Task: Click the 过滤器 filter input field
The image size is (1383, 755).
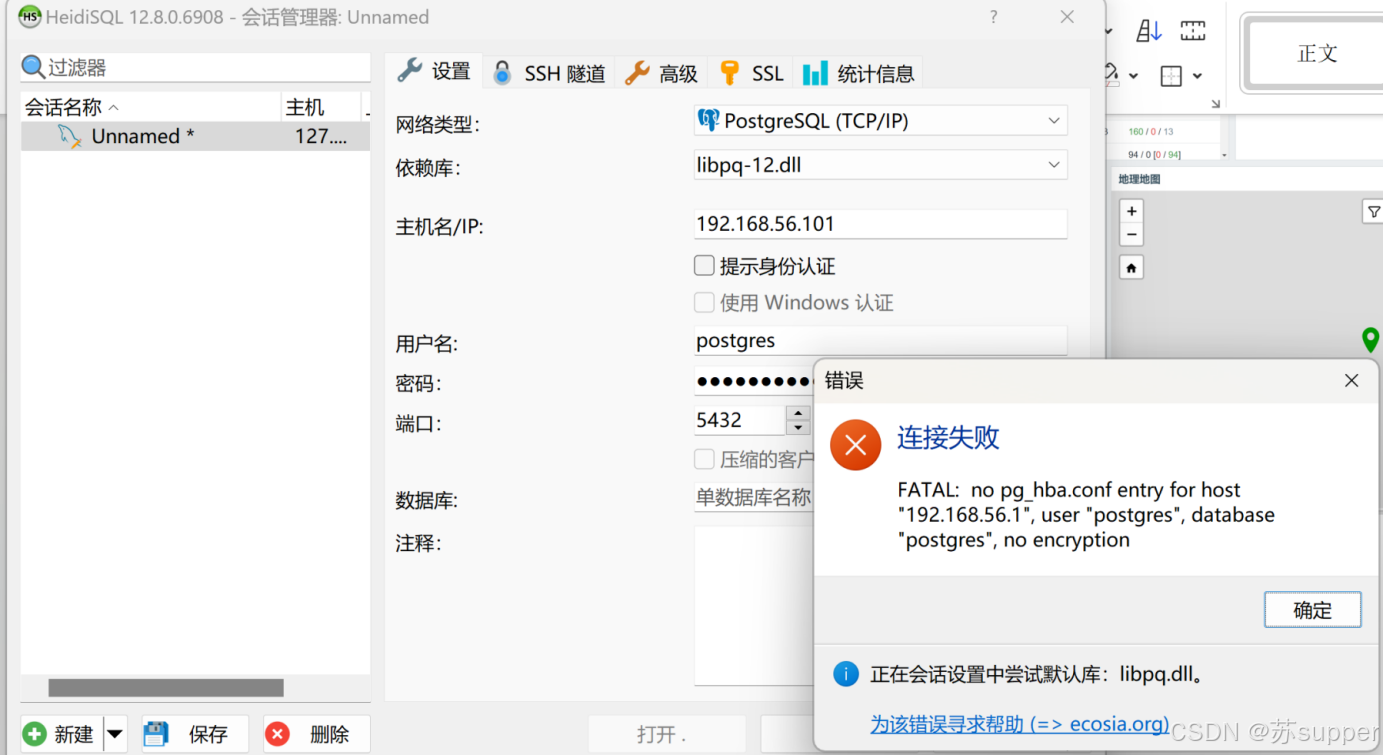Action: click(195, 67)
